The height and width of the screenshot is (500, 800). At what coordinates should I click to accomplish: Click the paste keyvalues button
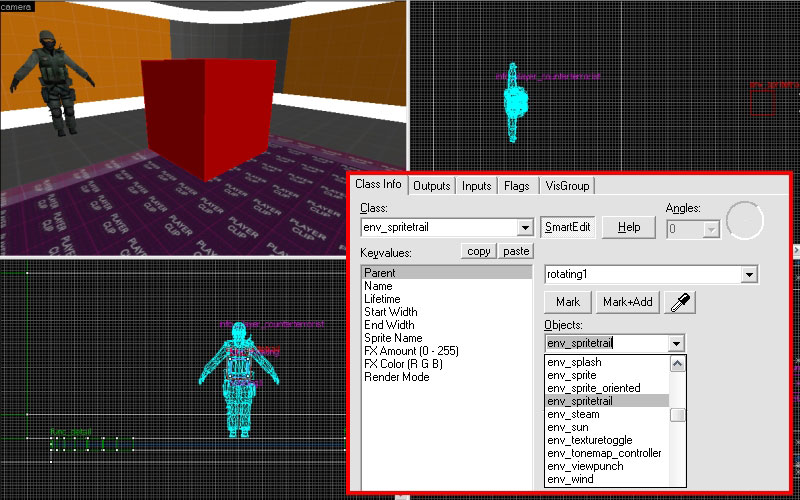516,251
